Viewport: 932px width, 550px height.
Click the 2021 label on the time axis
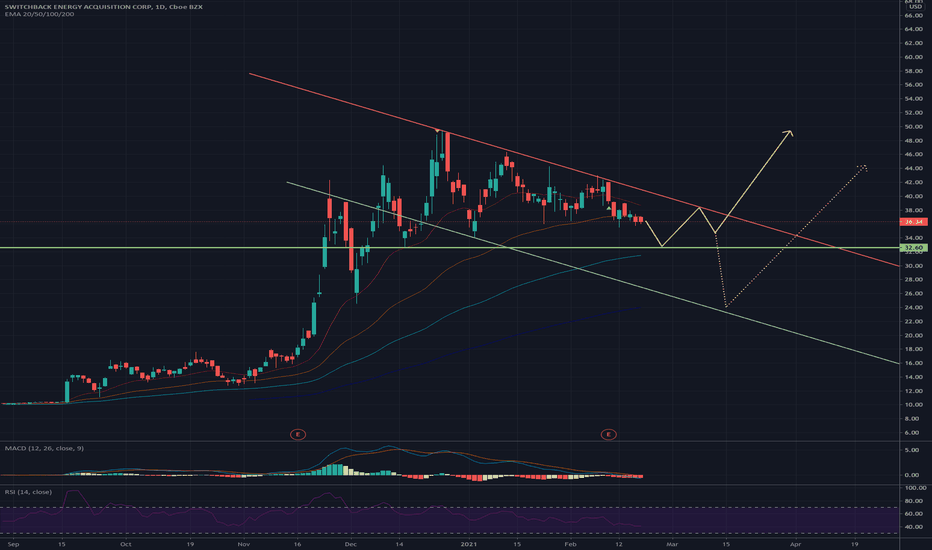click(468, 544)
